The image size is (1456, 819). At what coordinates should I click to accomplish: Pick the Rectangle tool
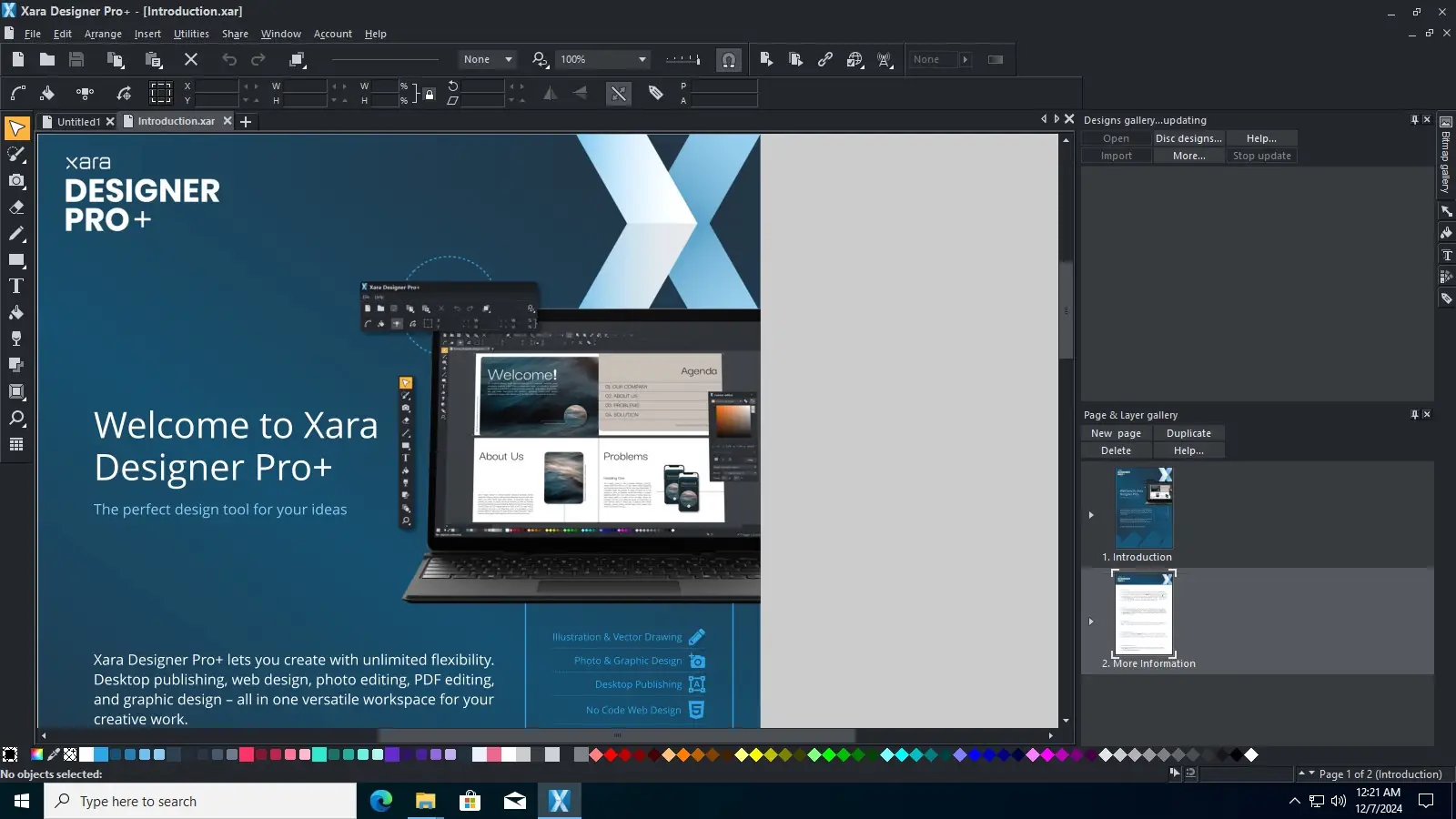16,260
